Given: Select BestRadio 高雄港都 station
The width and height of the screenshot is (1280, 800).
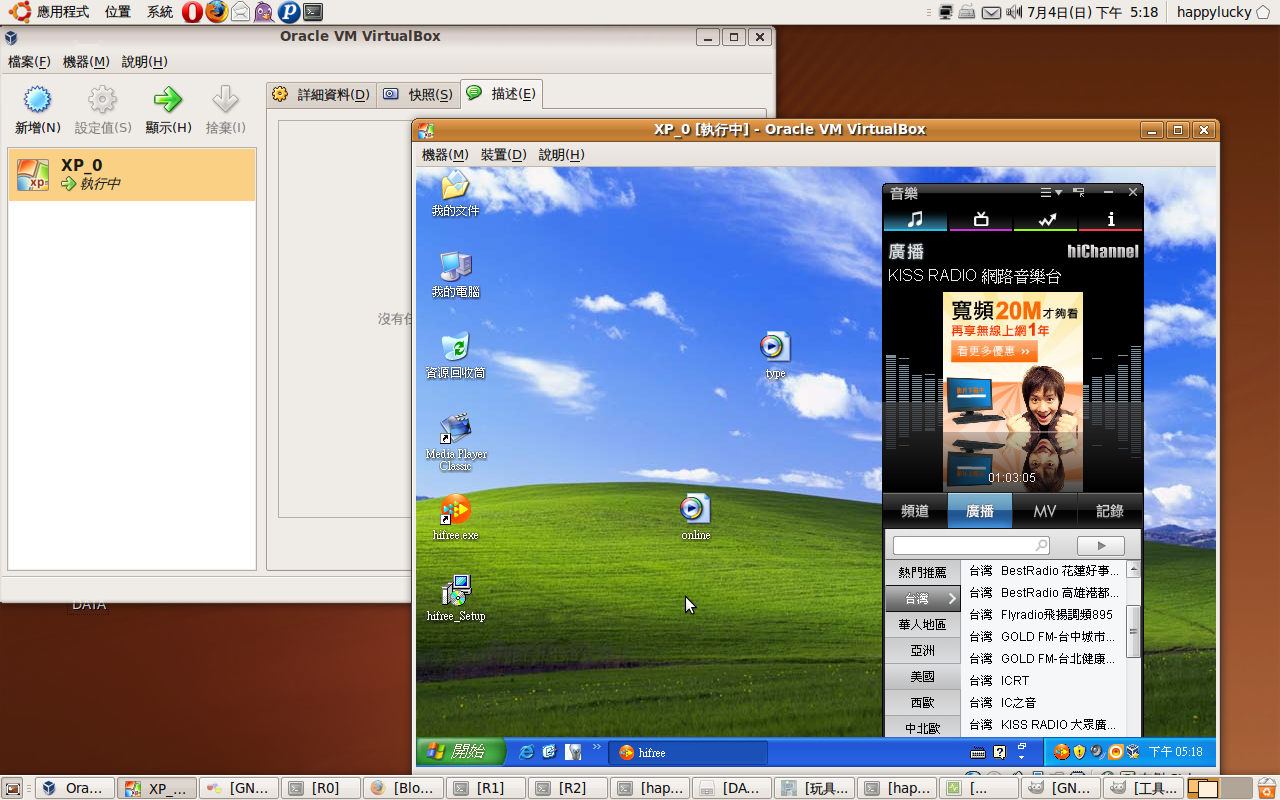Looking at the screenshot, I should point(1044,592).
